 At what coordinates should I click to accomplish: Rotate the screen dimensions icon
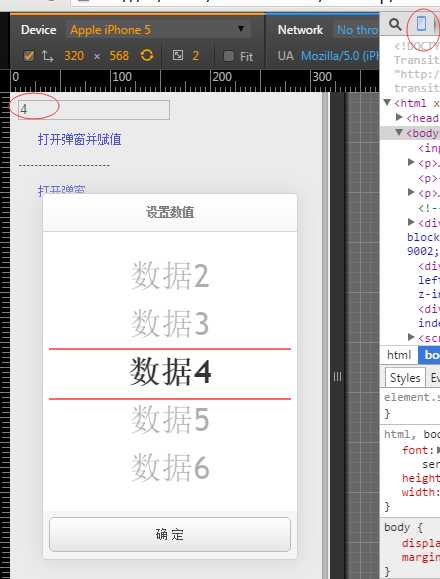[x=147, y=56]
